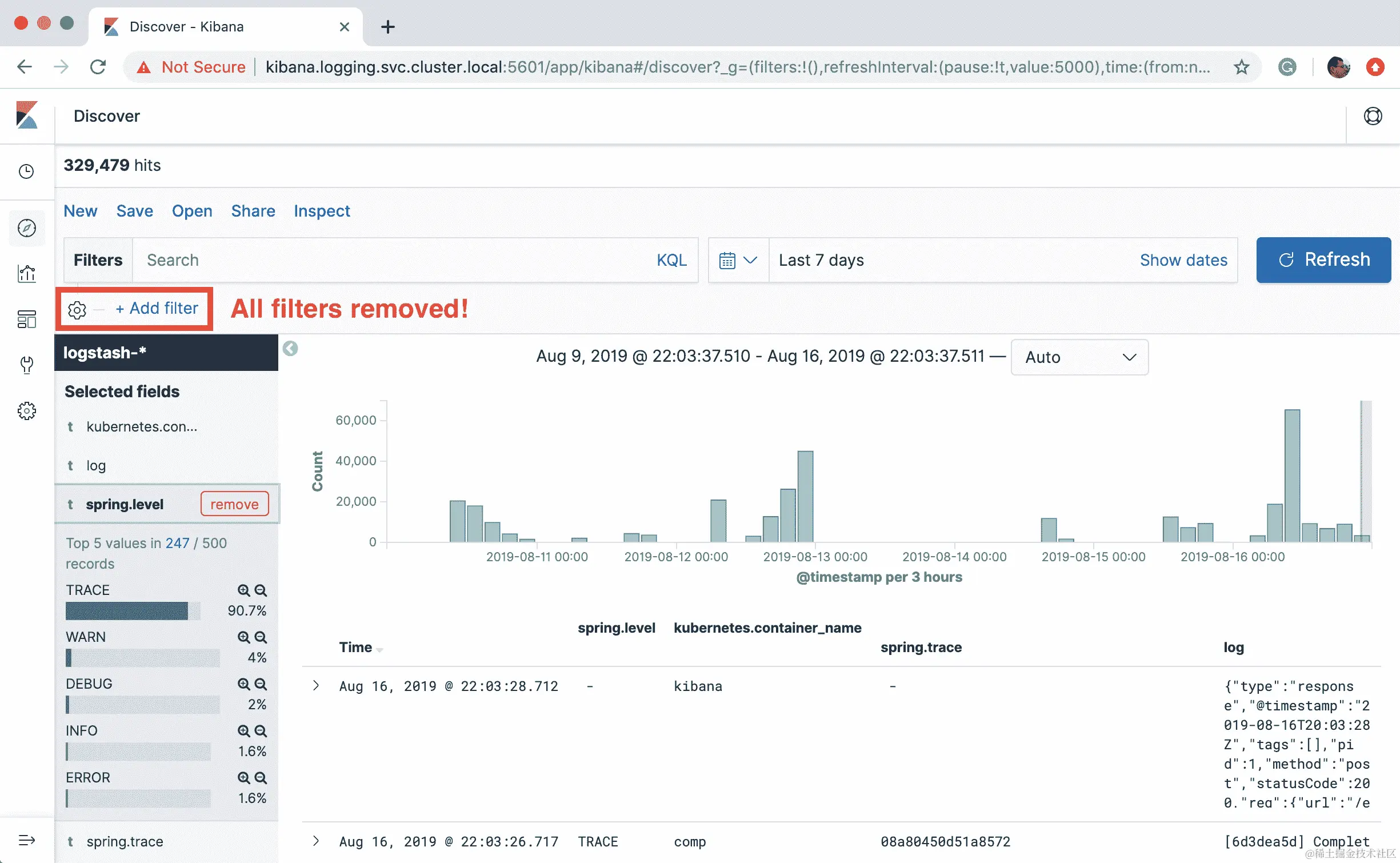
Task: Click the Inspect menu item
Action: click(322, 211)
